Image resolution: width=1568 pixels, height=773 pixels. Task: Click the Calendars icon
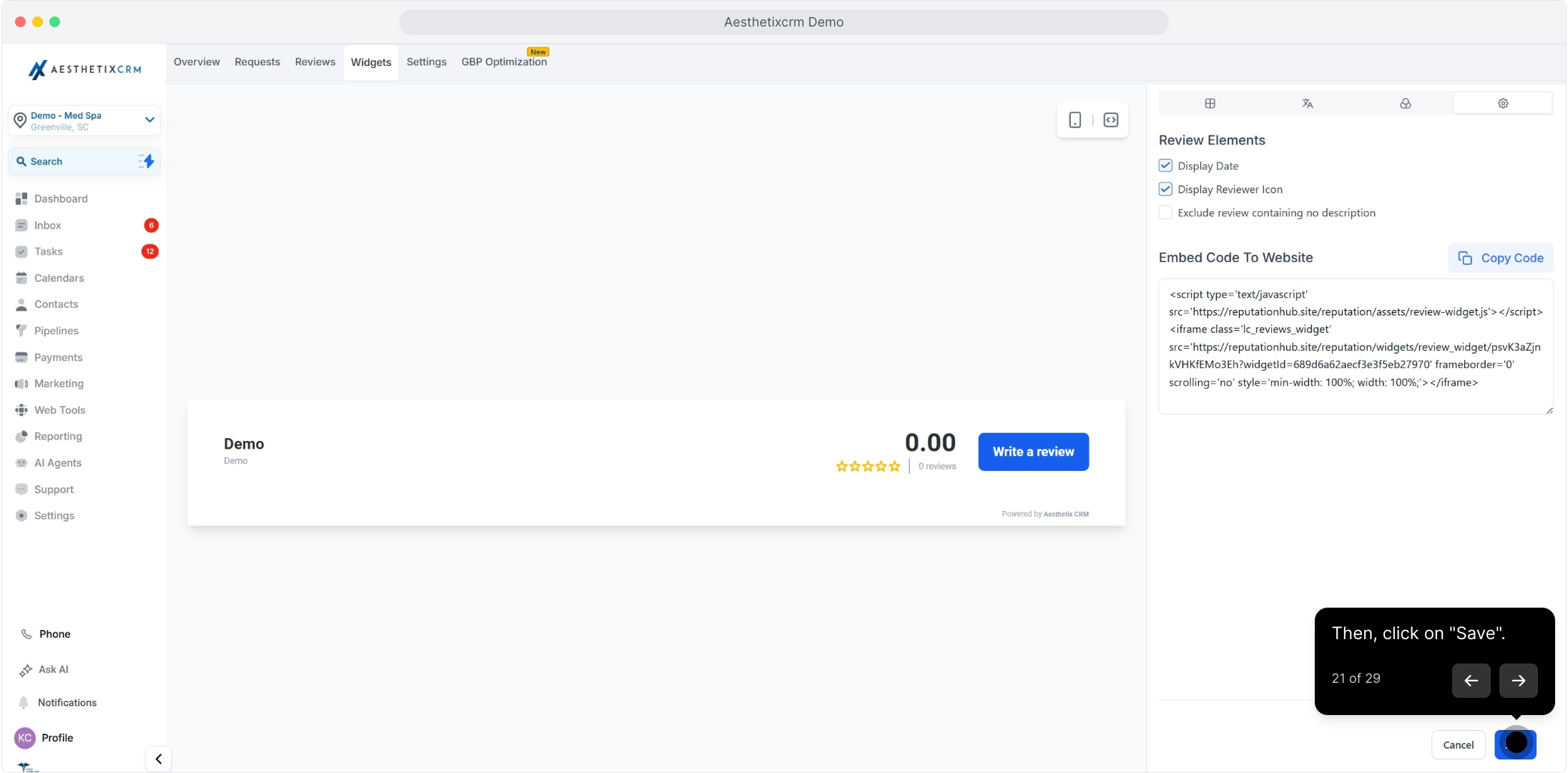[21, 278]
